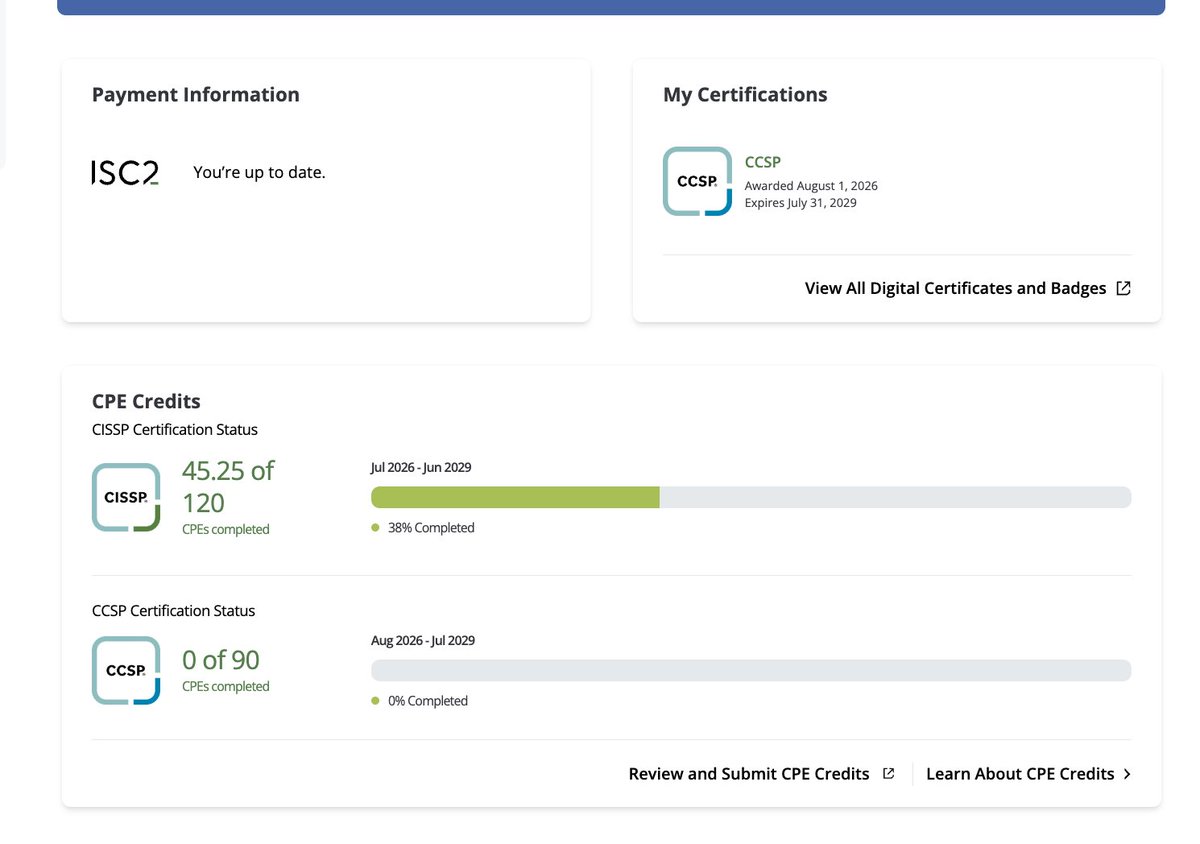1200x844 pixels.
Task: Click the "CPE Credits" section heading
Action: tap(146, 401)
